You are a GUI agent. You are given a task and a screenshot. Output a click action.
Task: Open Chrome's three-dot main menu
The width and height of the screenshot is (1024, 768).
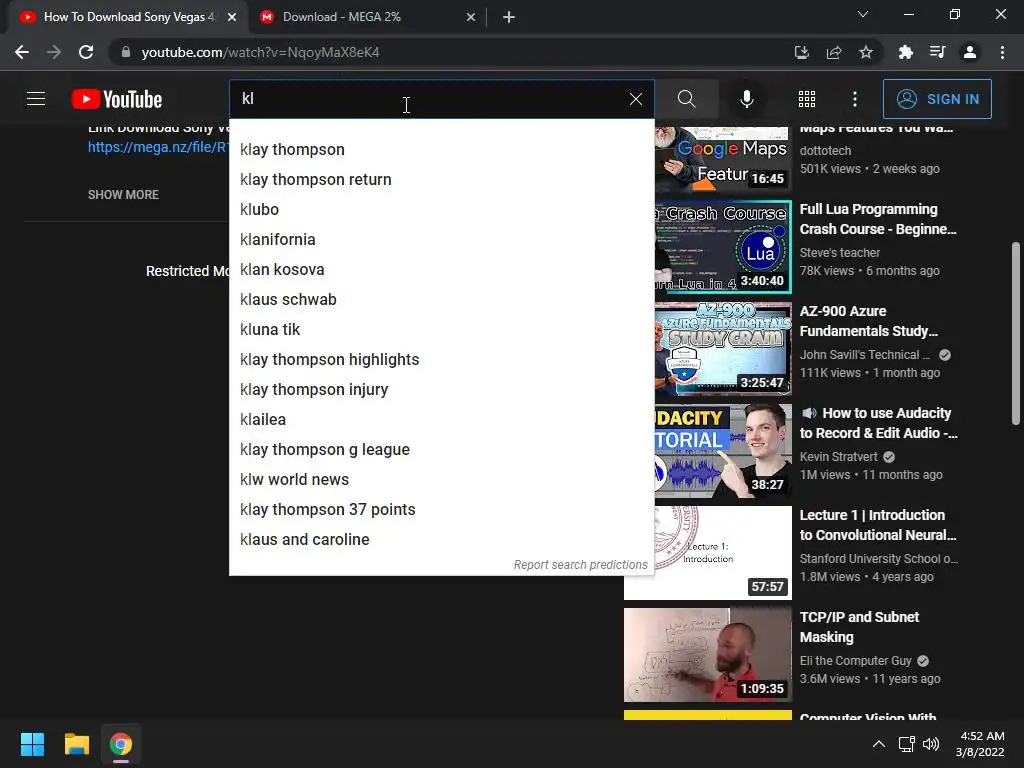click(x=1002, y=52)
